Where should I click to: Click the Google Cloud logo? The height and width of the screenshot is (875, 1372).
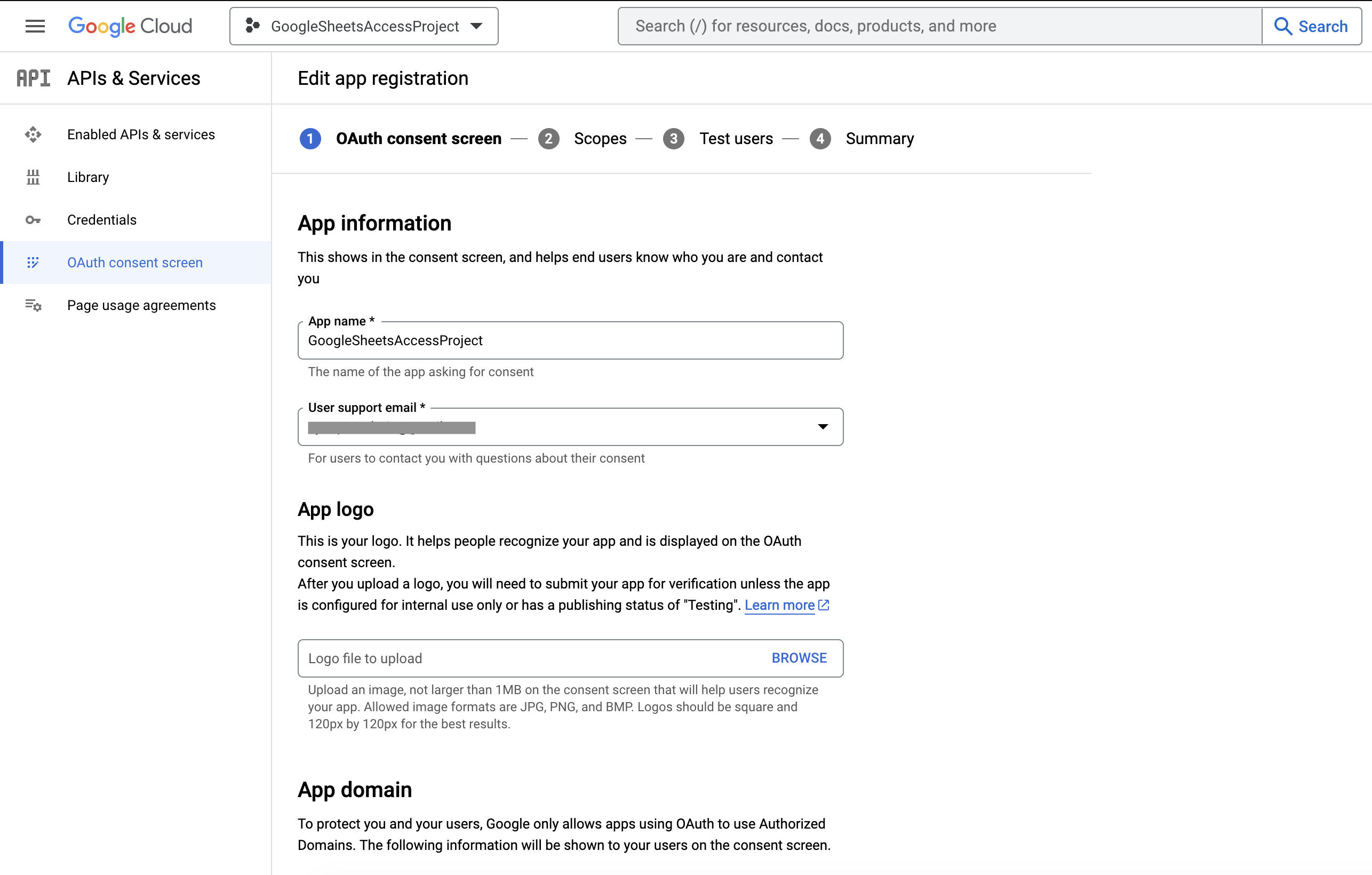click(x=130, y=26)
